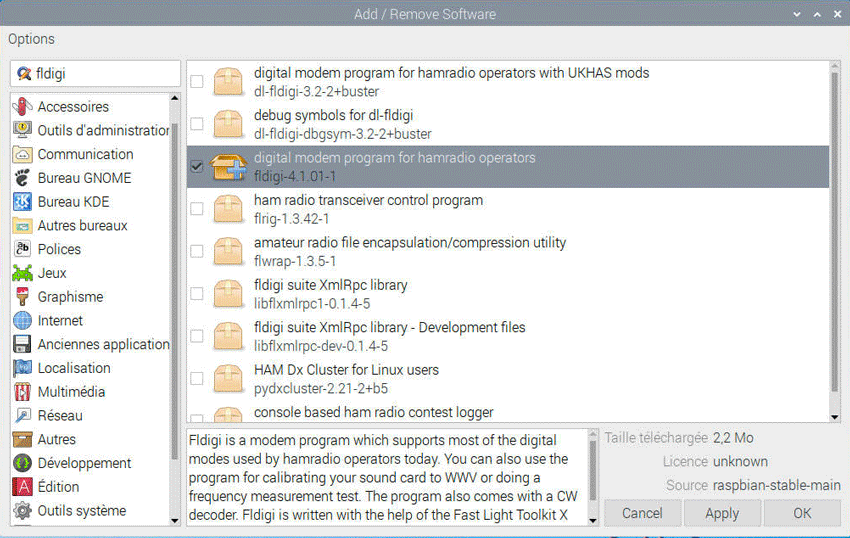850x538 pixels.
Task: Click the Communication category icon
Action: (x=22, y=154)
